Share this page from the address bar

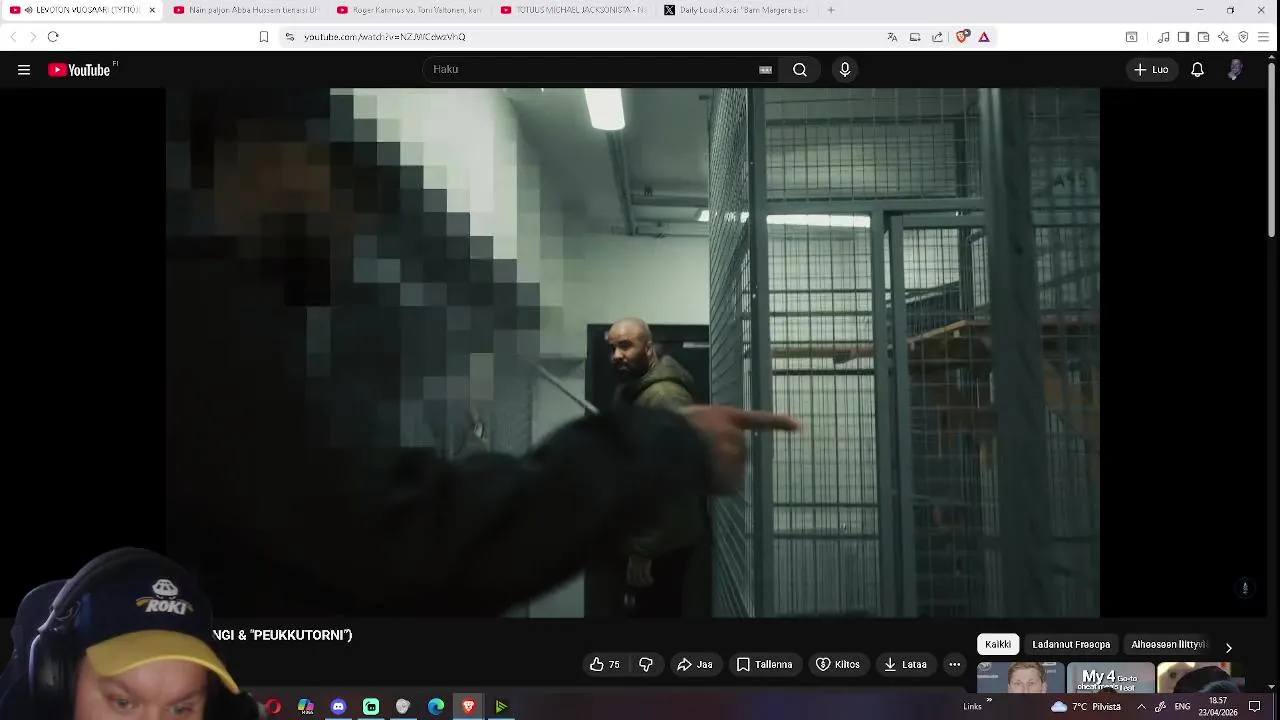coord(937,37)
